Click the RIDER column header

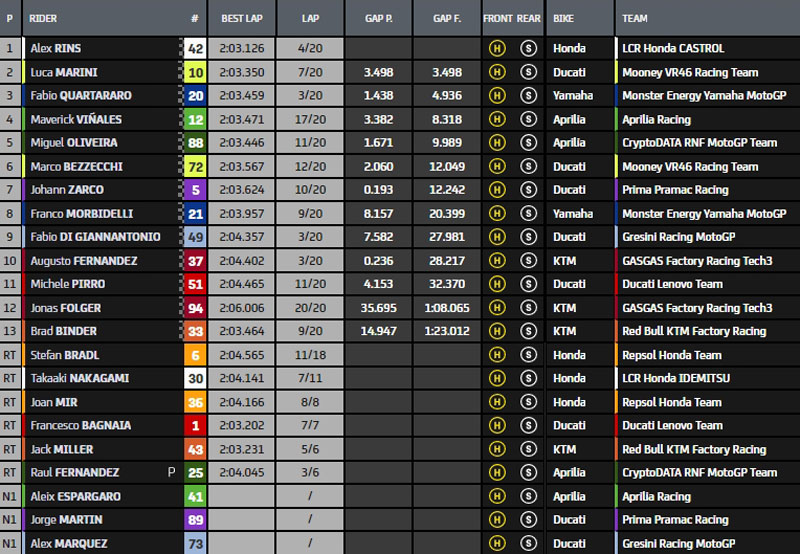pyautogui.click(x=45, y=18)
